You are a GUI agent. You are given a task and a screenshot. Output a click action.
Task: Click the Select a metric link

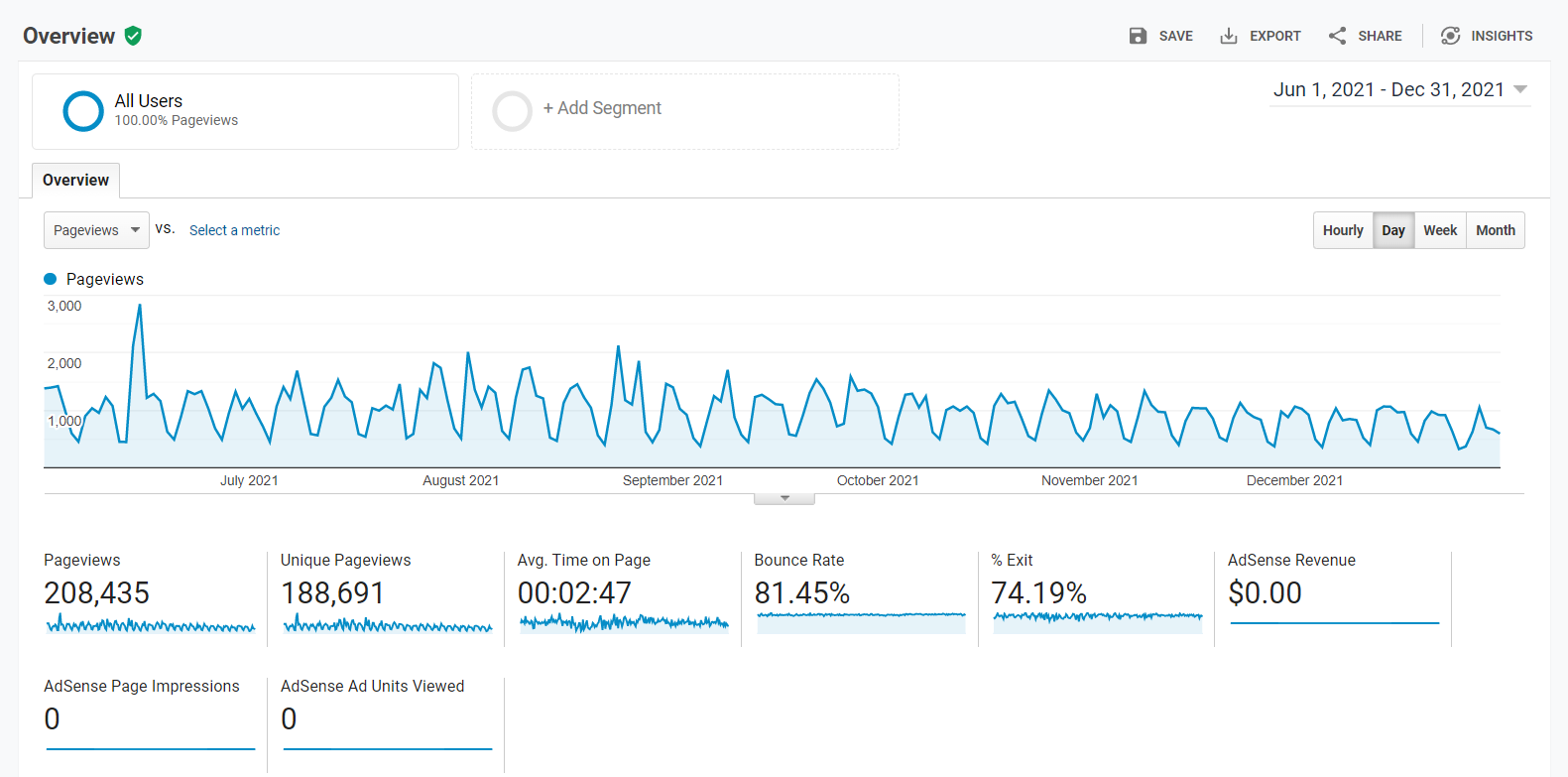(234, 230)
